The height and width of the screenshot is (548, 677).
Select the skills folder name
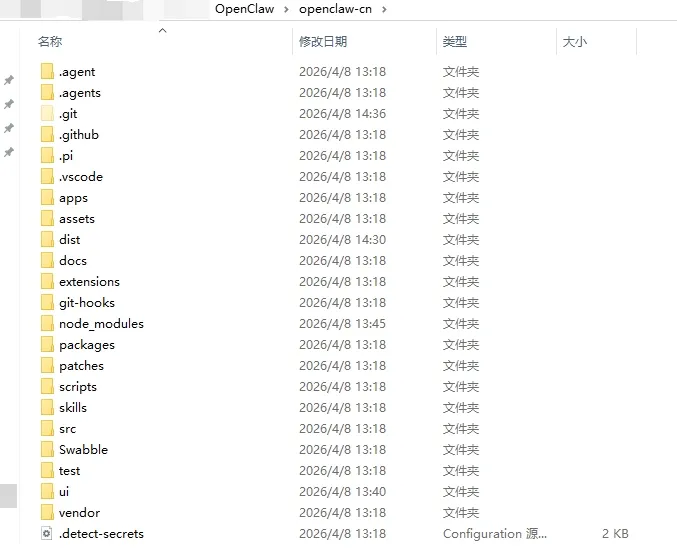73,408
